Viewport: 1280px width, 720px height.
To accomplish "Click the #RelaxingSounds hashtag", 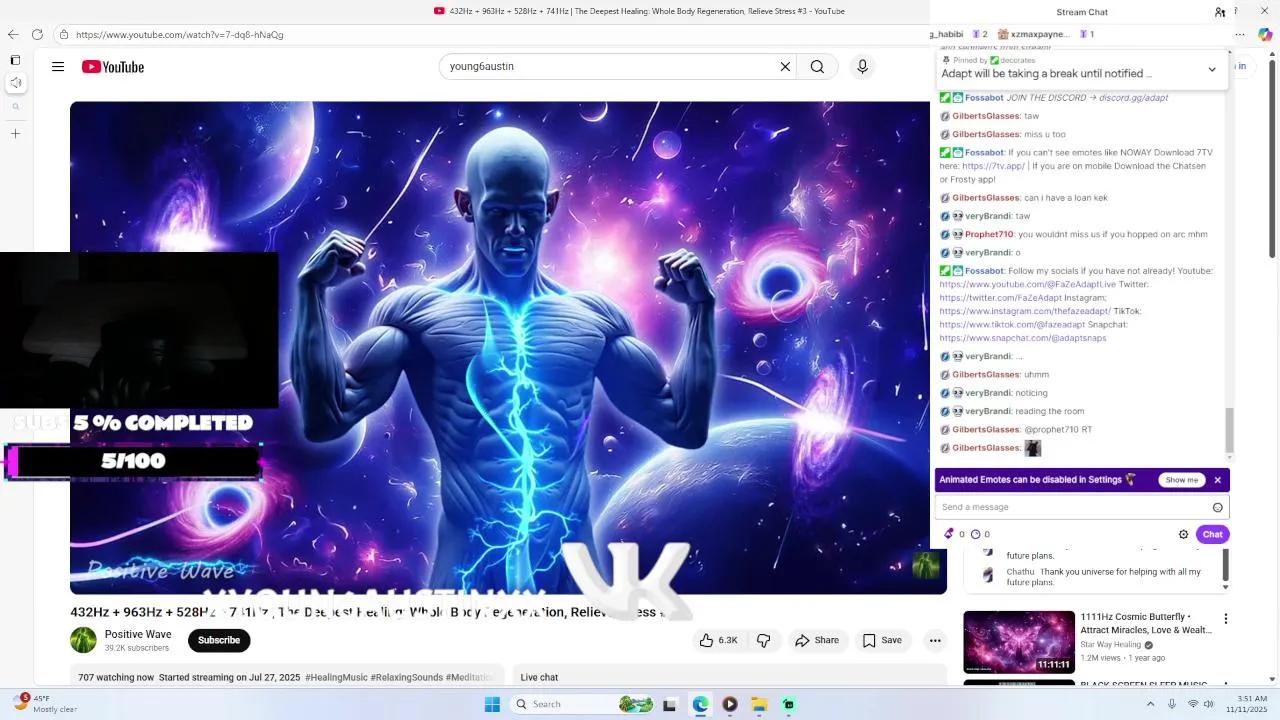I will 407,677.
